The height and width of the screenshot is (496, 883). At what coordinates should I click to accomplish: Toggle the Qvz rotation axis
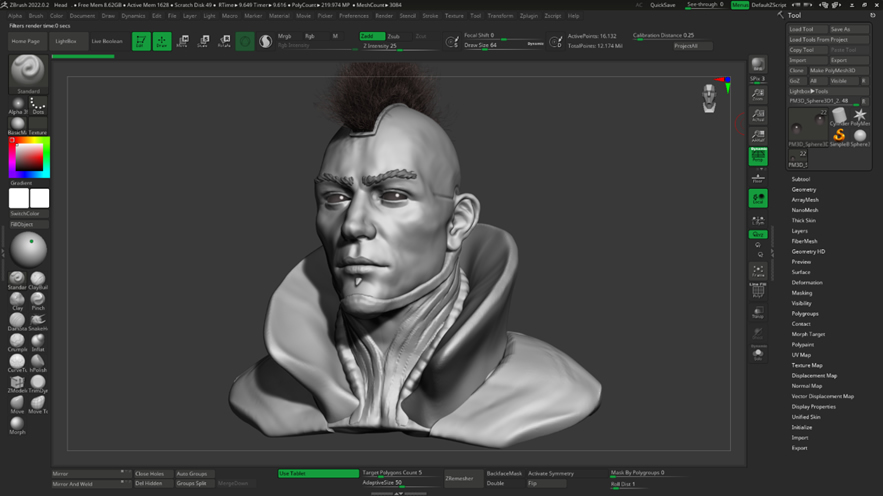[x=758, y=234]
